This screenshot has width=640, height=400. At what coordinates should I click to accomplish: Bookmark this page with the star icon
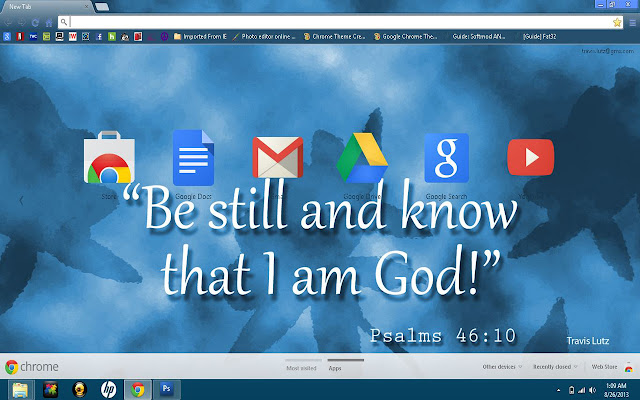(x=617, y=22)
